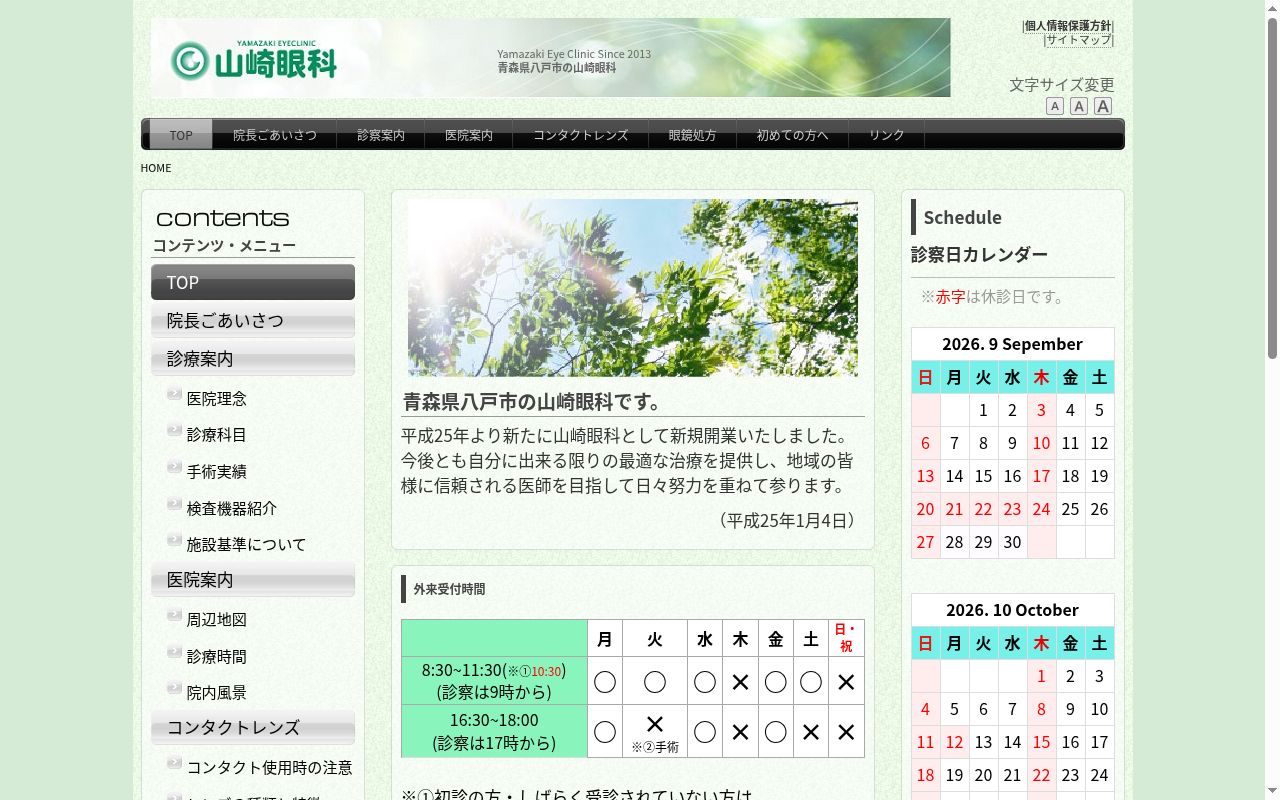Open 個人情報保護方針 link in header

[x=1068, y=26]
